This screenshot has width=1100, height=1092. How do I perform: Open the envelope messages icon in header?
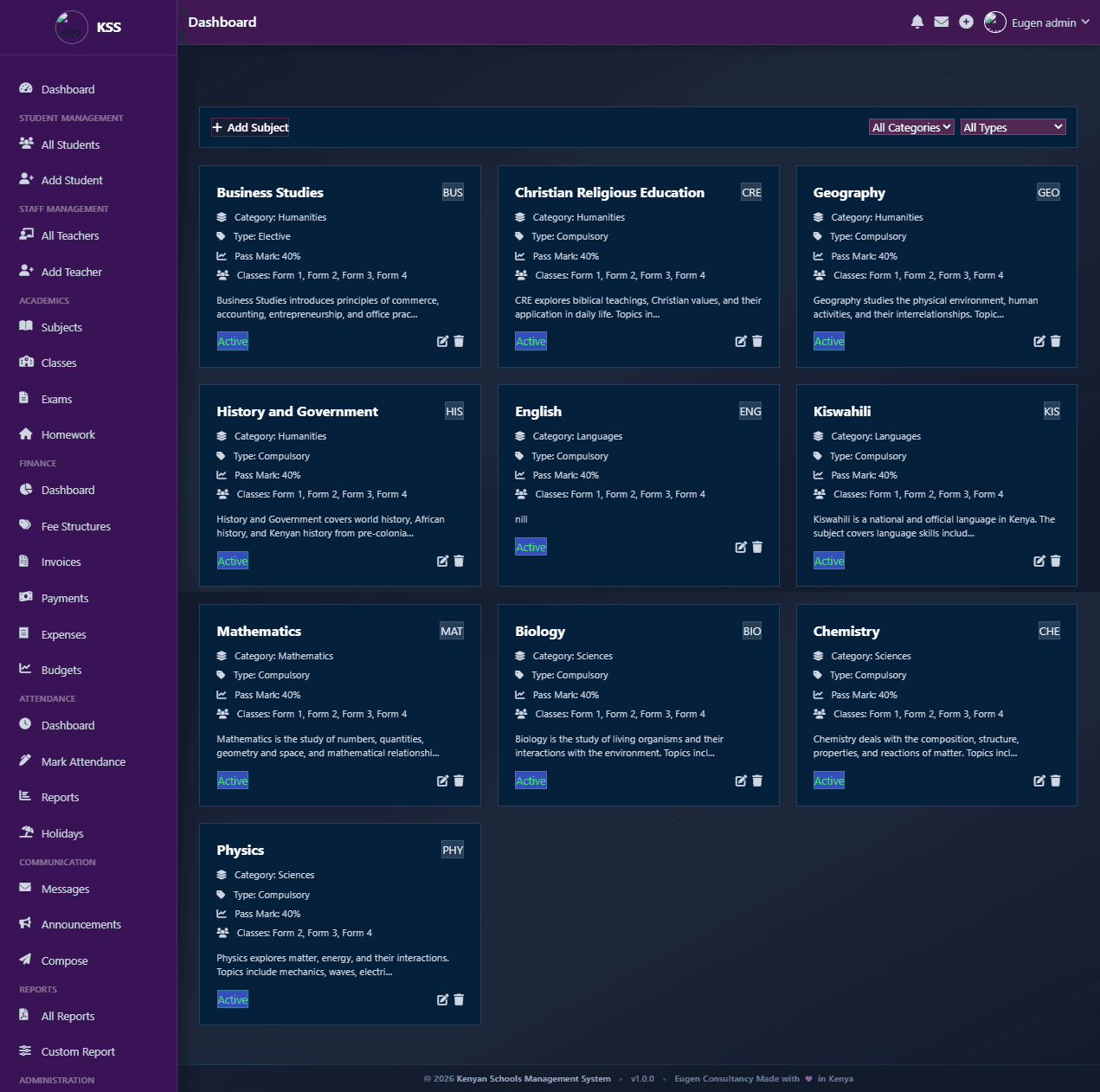942,22
